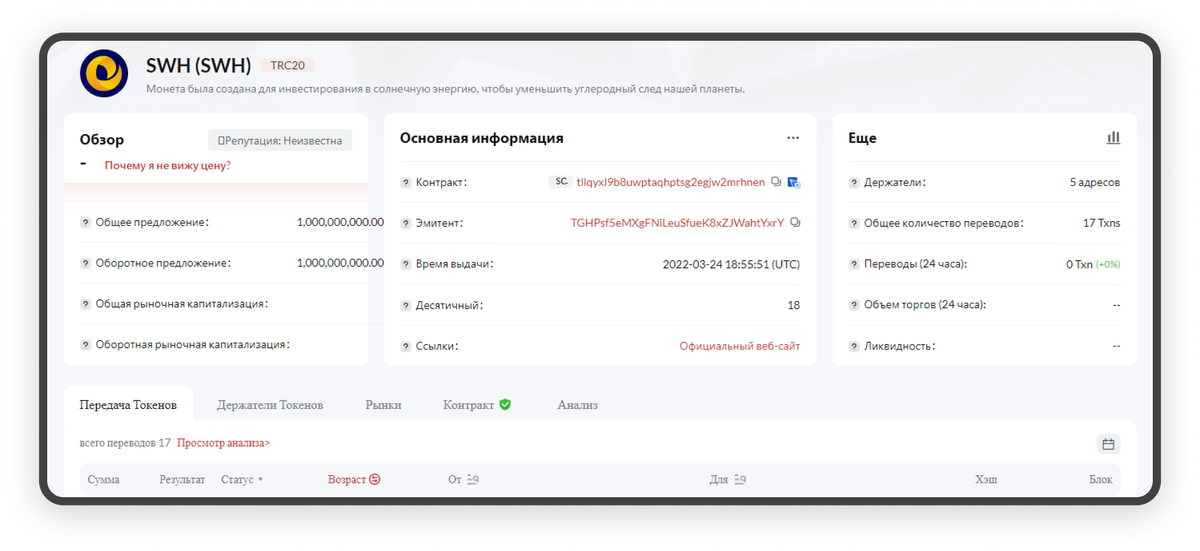
Task: Click help icon next to Ликвидность
Action: coord(854,346)
